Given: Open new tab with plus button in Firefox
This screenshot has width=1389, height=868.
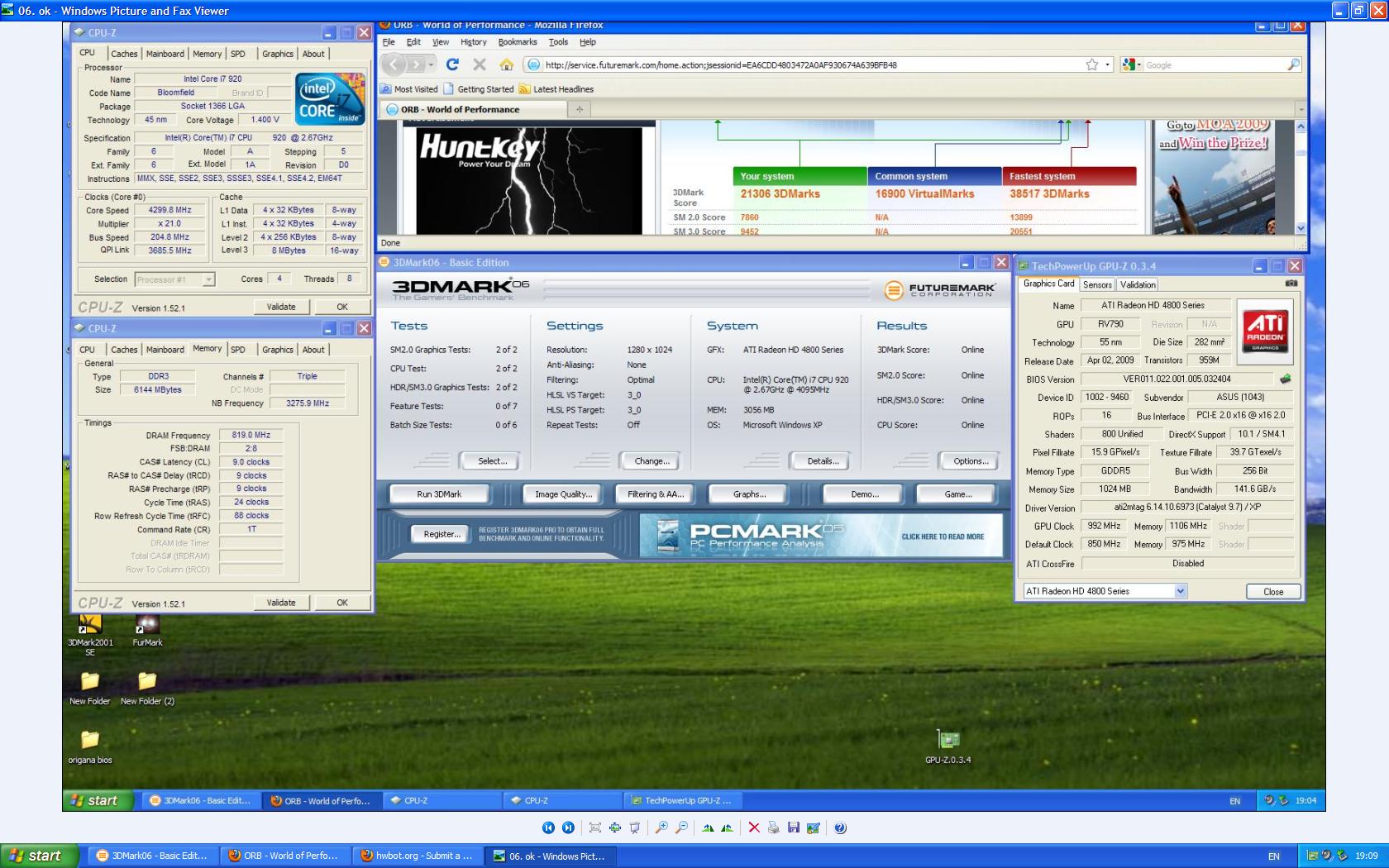Looking at the screenshot, I should (580, 109).
